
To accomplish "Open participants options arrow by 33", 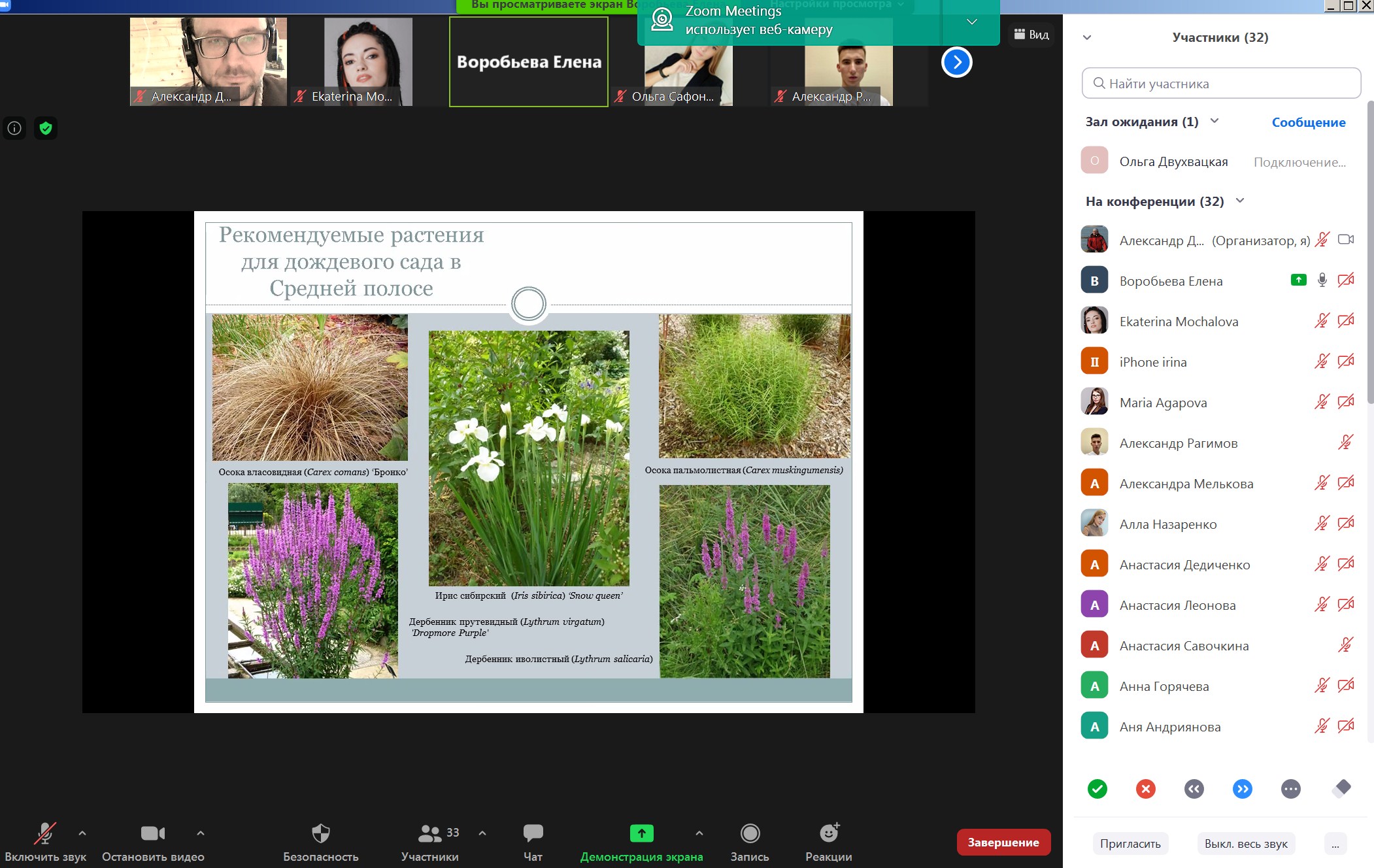I will (482, 833).
